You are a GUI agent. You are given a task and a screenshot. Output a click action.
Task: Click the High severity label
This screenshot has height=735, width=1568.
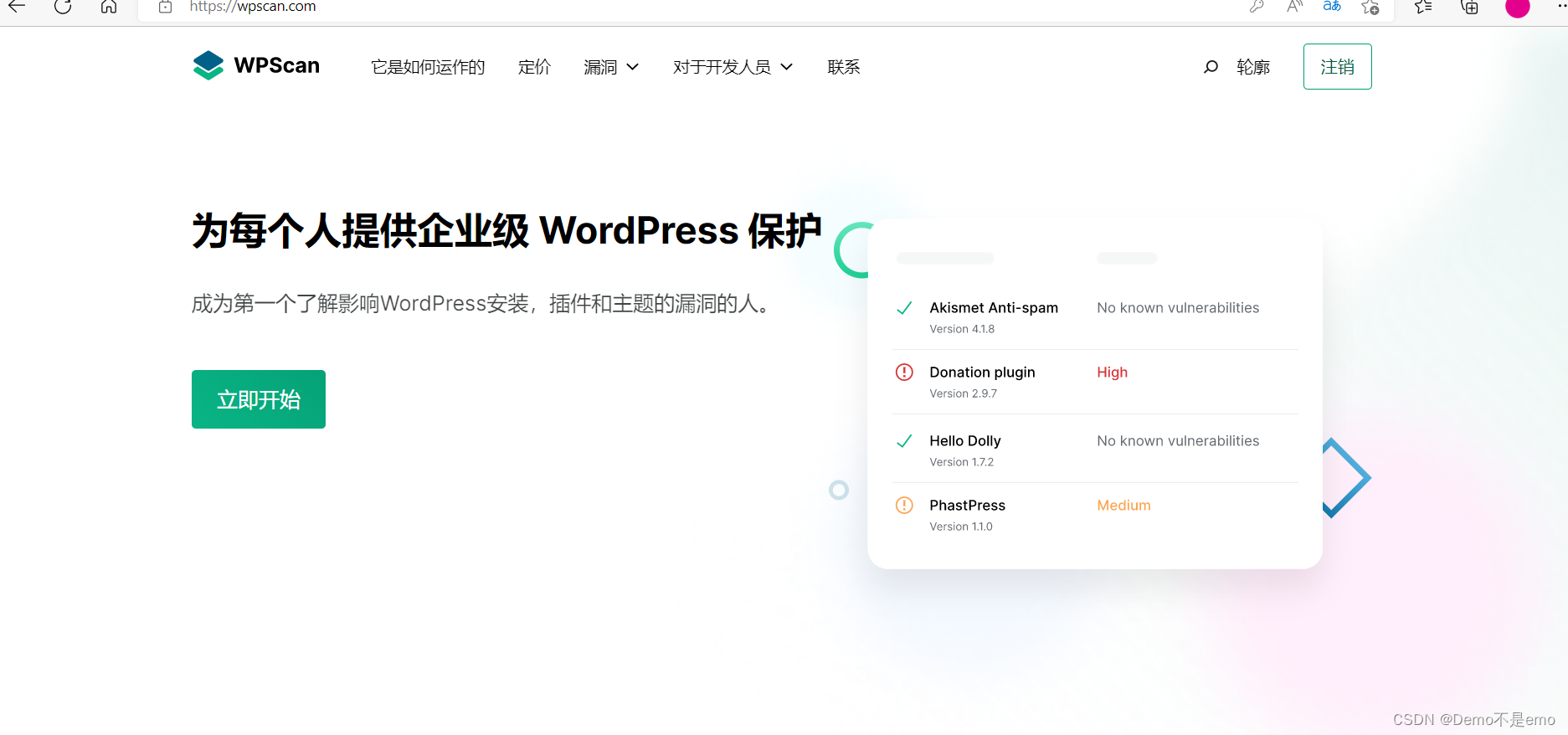[x=1112, y=373]
